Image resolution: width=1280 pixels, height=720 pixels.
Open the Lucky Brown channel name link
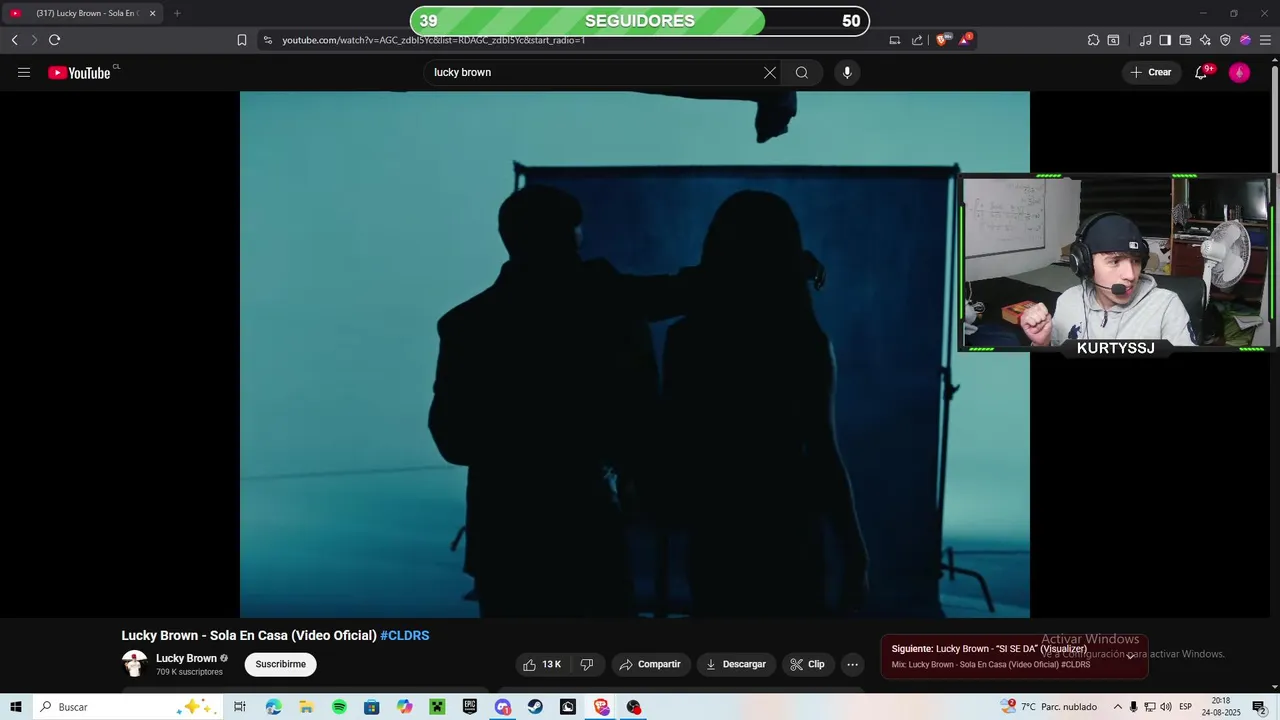click(x=186, y=658)
